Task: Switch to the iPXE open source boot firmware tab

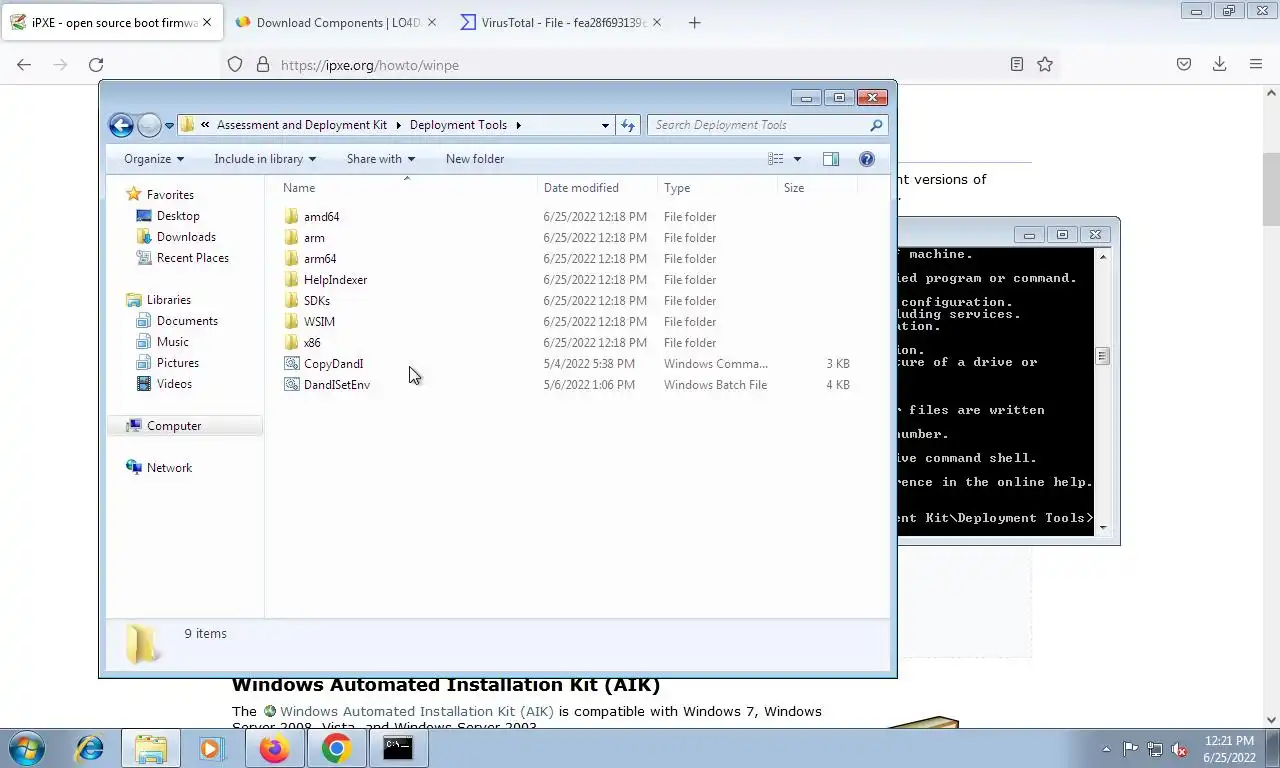Action: coord(111,22)
